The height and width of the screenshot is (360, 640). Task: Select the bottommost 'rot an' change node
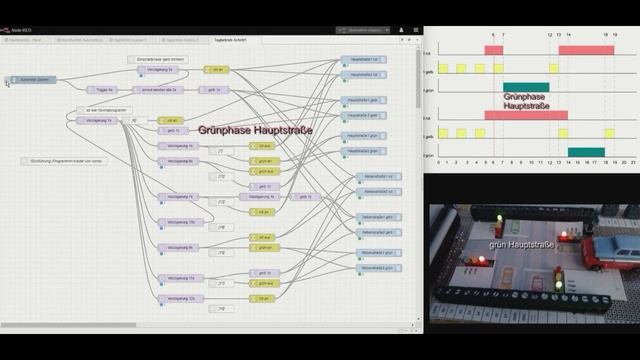(262, 299)
